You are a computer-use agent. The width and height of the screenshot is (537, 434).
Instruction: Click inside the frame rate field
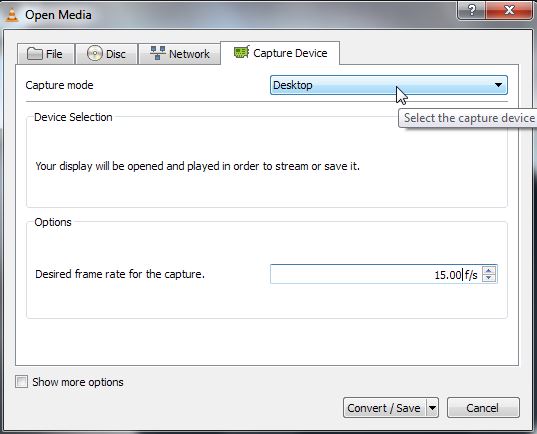click(x=376, y=274)
